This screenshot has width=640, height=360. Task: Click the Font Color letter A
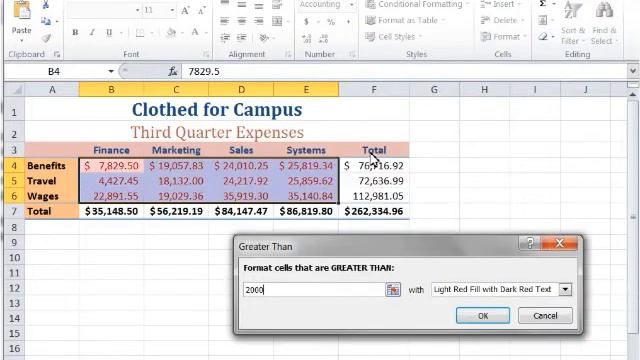coord(195,33)
